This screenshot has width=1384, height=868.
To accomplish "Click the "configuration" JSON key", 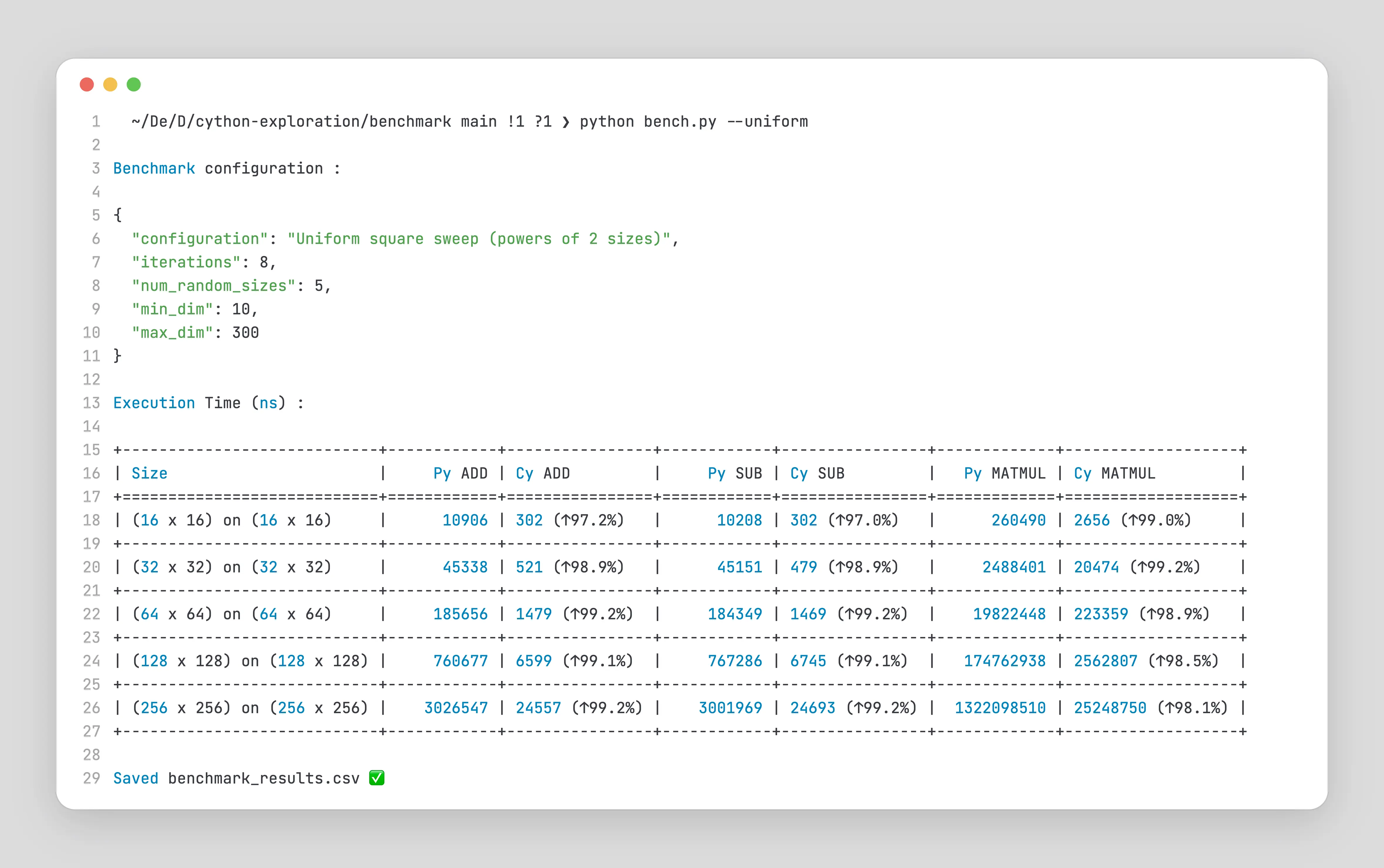I will pyautogui.click(x=200, y=239).
